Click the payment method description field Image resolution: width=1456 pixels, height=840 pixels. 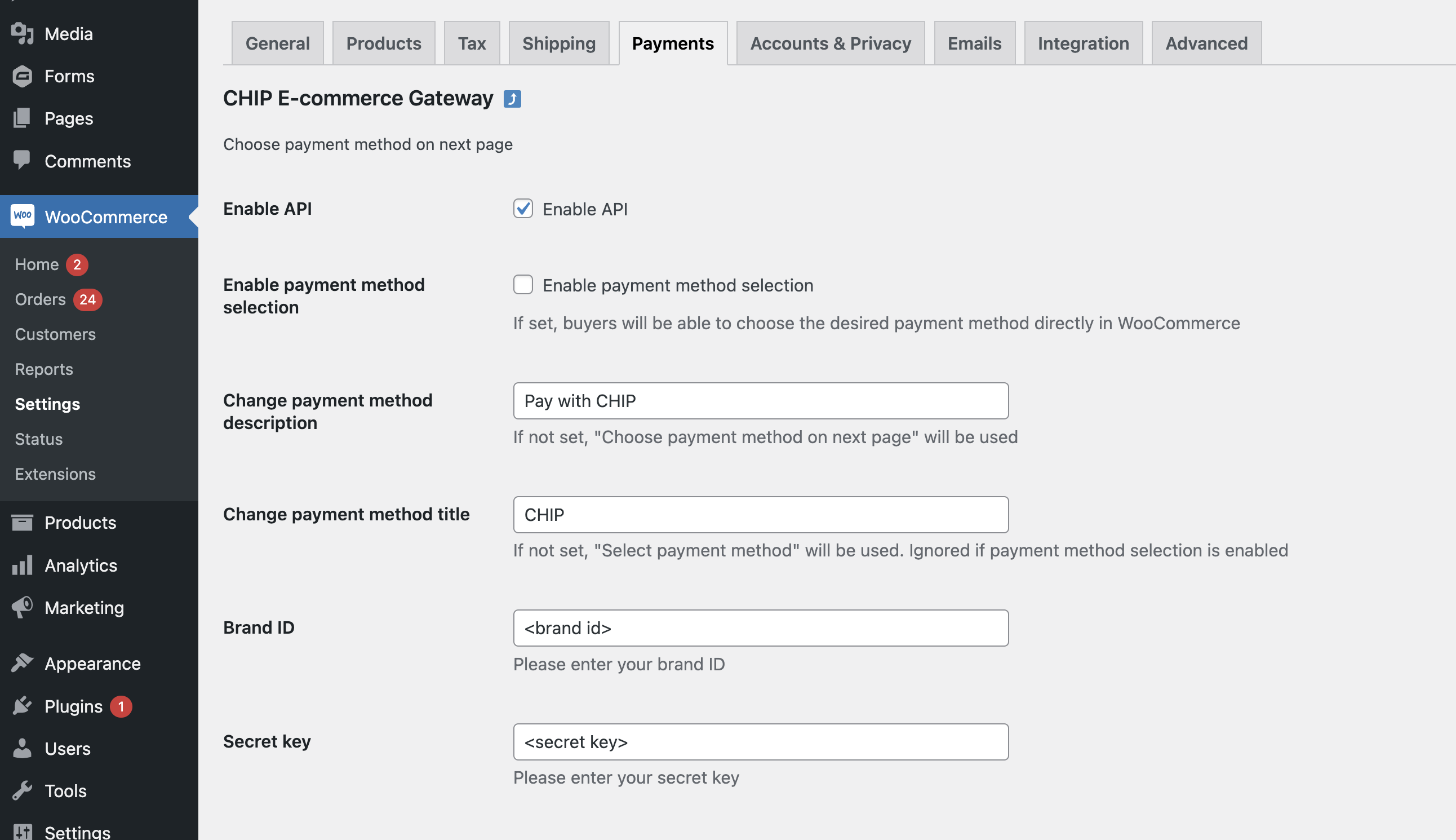pyautogui.click(x=761, y=401)
